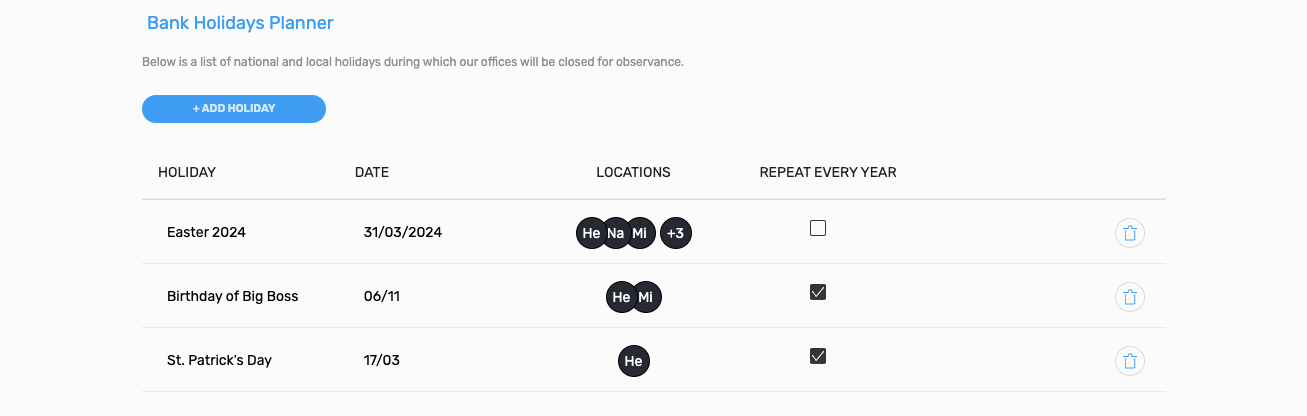The width and height of the screenshot is (1307, 416).
Task: Click the Easter 2024 holiday name
Action: pos(206,232)
